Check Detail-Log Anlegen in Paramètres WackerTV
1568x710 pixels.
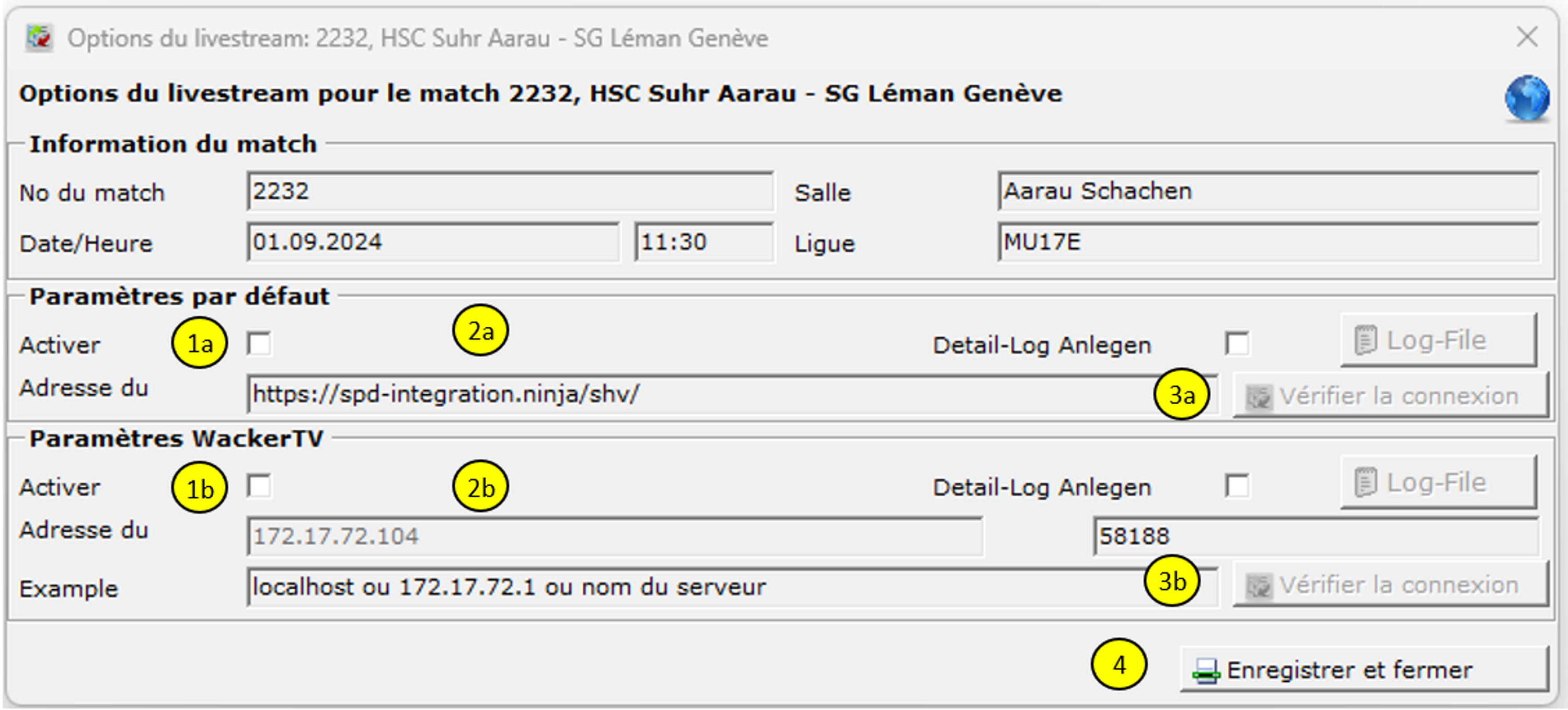[1237, 486]
